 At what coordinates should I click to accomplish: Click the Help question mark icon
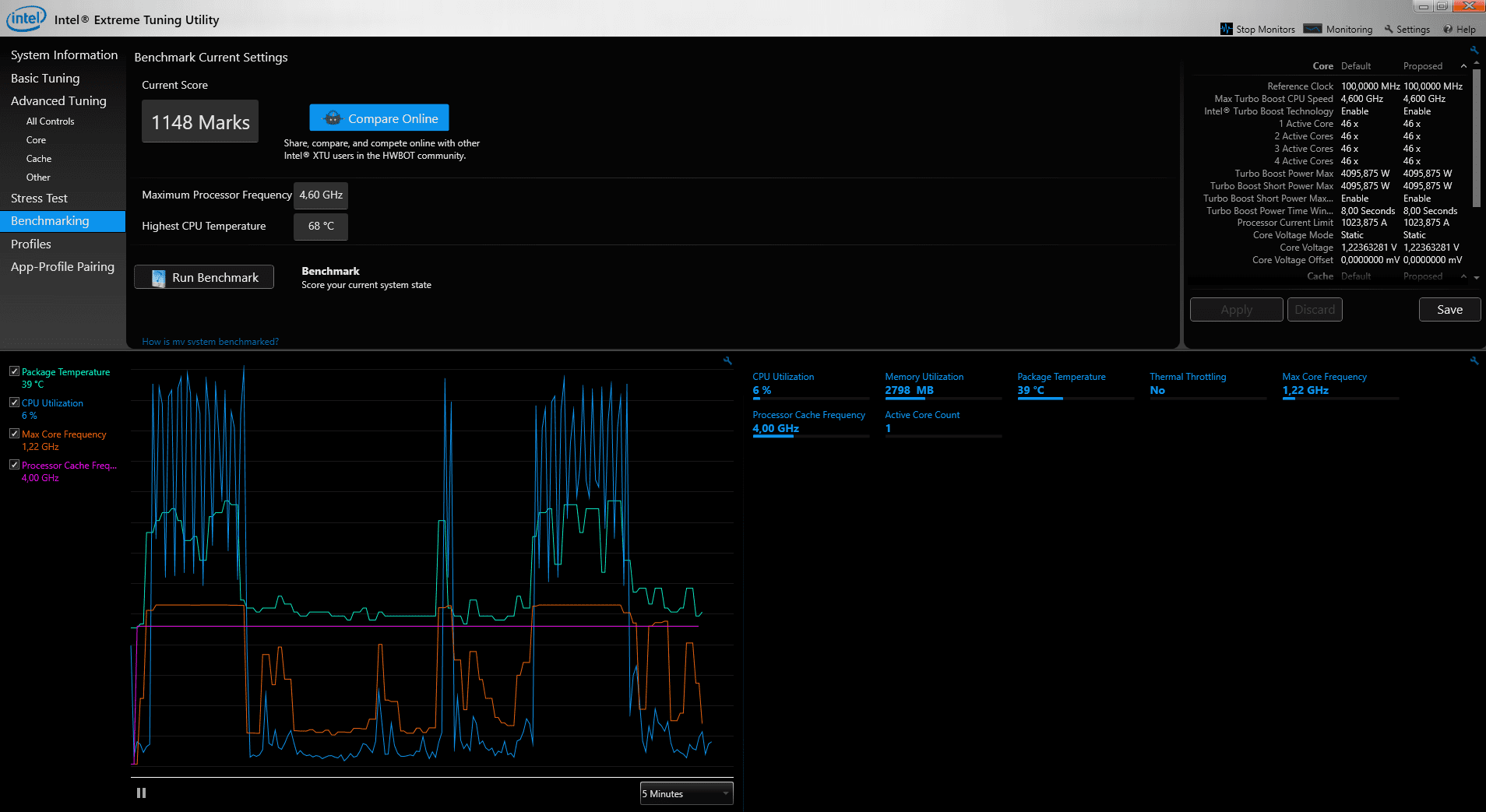[1448, 29]
